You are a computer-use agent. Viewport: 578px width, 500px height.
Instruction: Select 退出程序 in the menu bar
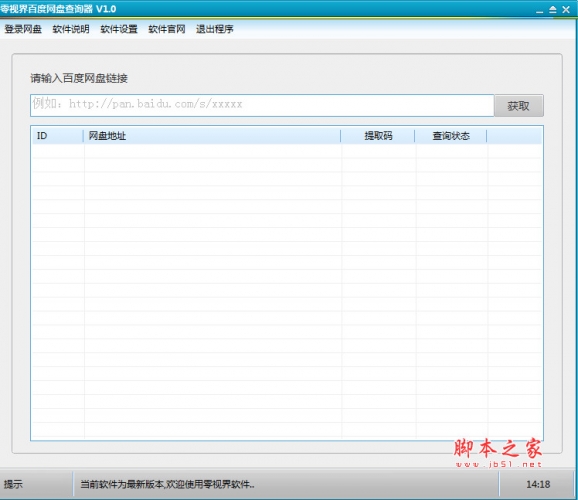click(215, 29)
